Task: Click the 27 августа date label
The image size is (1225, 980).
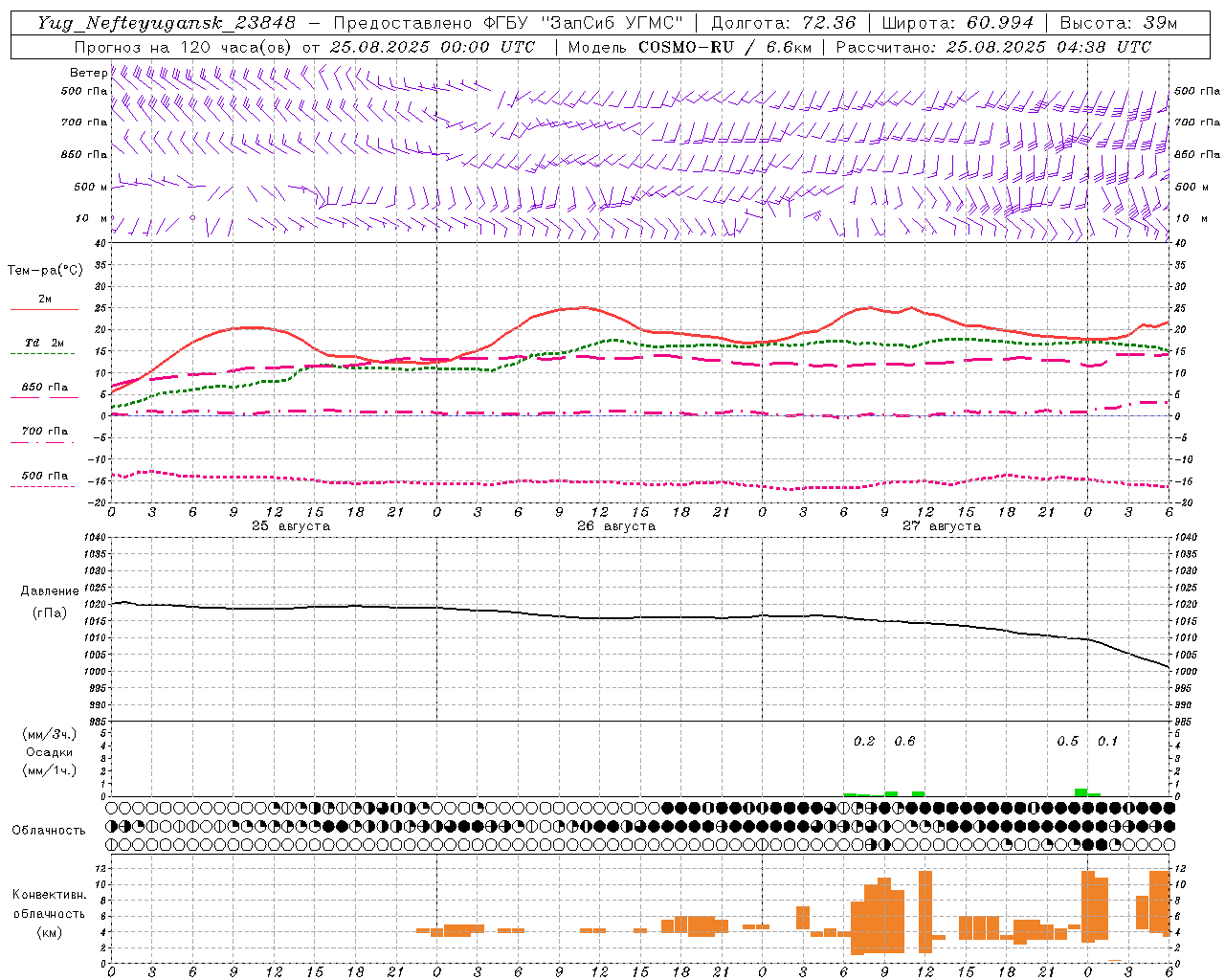Action: 942,526
